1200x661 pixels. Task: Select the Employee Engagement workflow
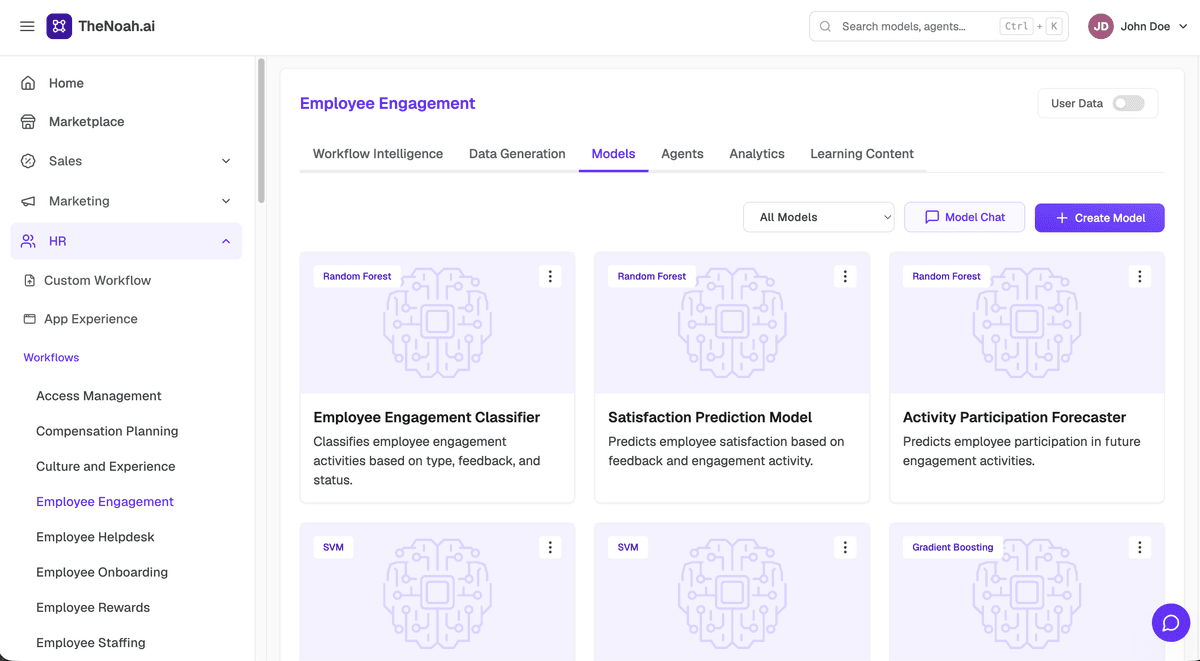tap(105, 502)
